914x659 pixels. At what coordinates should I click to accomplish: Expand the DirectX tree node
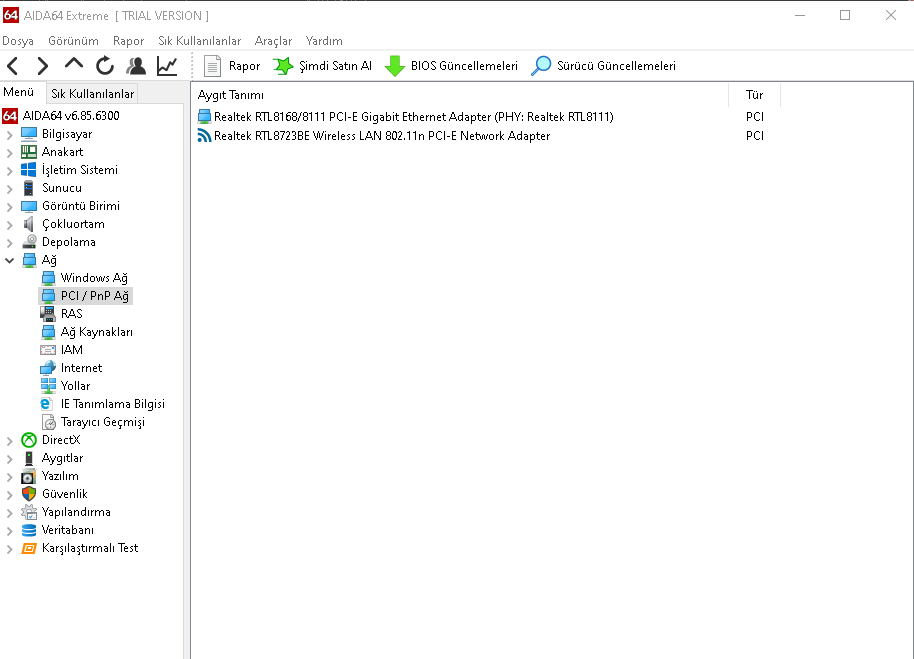pos(9,441)
